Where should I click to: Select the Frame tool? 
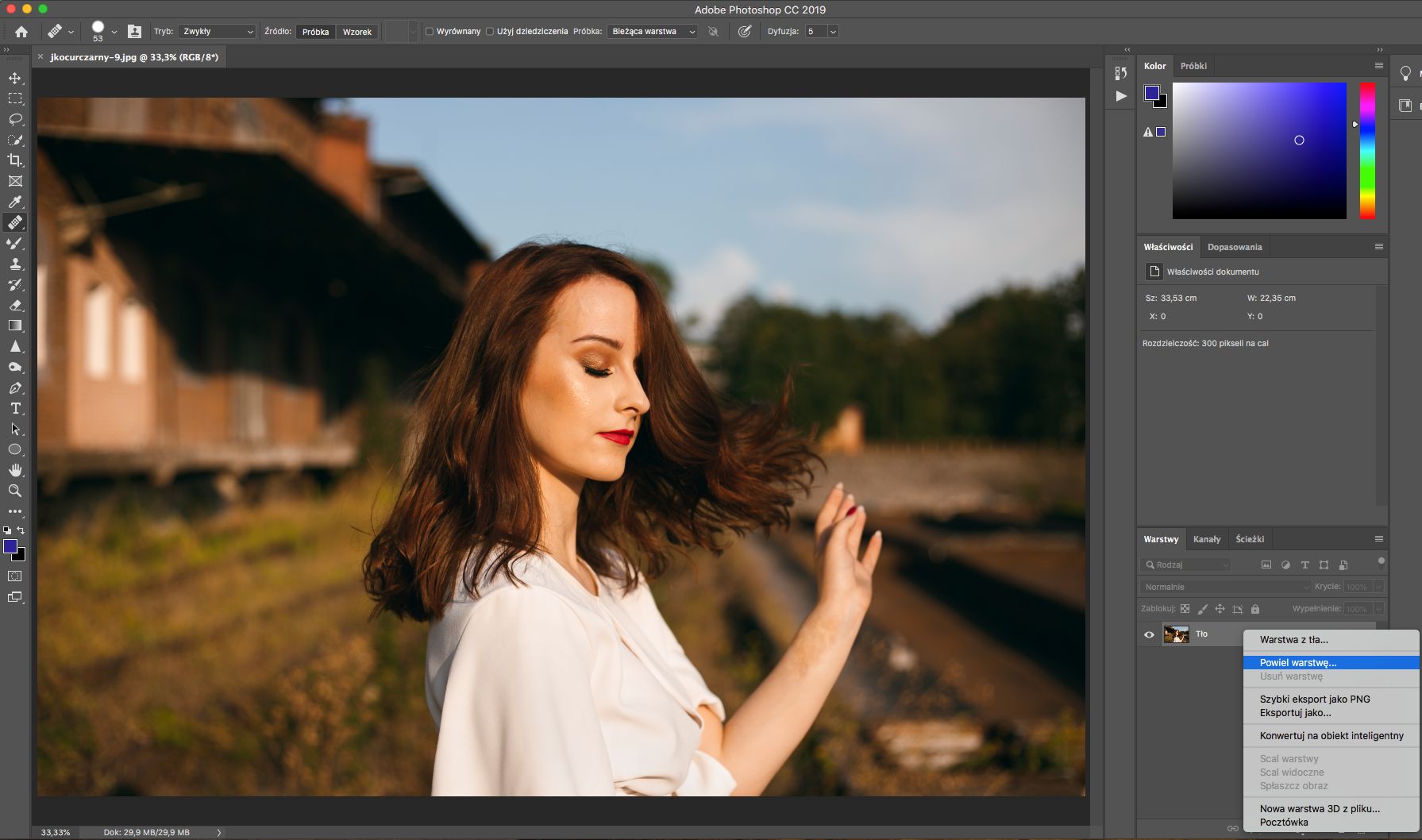(x=15, y=181)
